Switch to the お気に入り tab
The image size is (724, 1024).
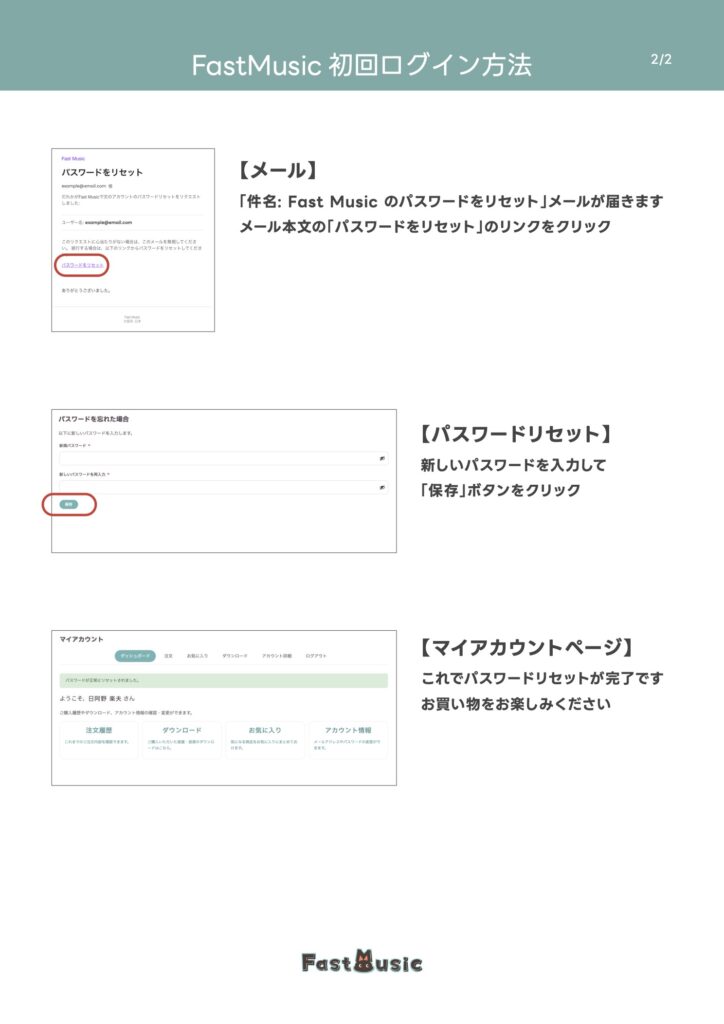click(x=197, y=656)
